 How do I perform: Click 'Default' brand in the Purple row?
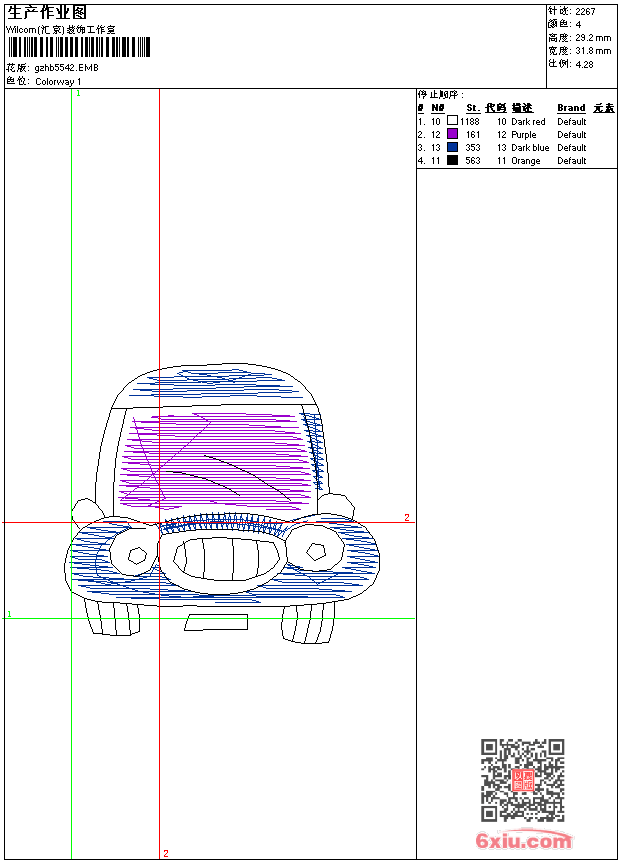click(572, 135)
